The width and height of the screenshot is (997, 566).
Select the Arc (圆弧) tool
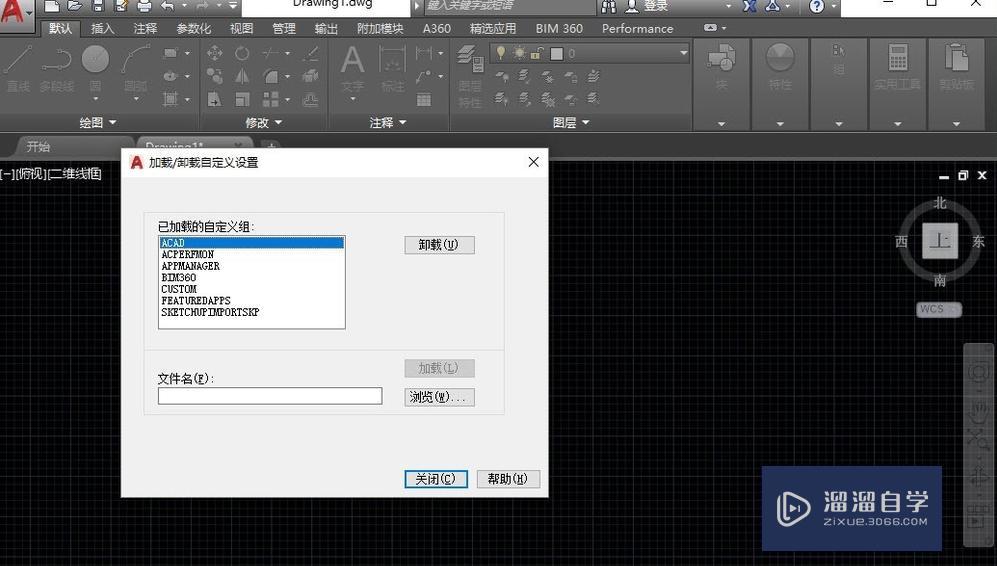coord(135,70)
